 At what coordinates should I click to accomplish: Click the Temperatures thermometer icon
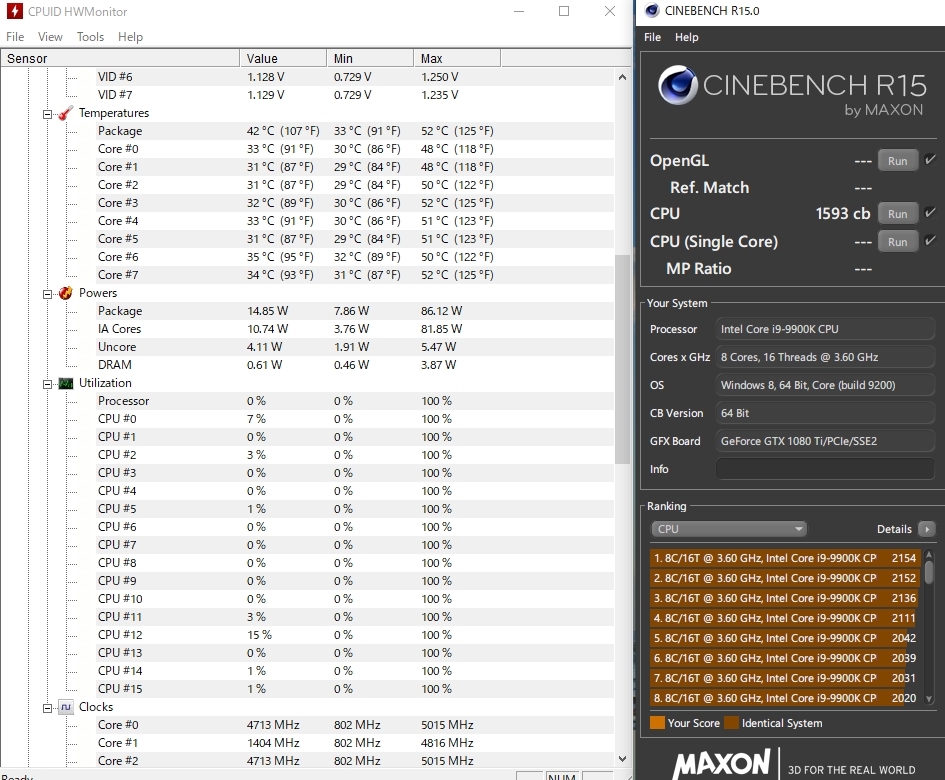click(x=66, y=113)
